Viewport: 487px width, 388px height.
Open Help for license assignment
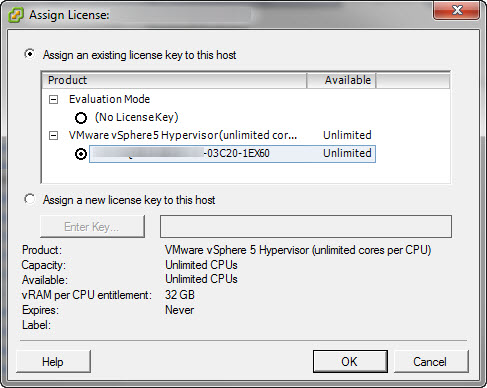(x=53, y=362)
